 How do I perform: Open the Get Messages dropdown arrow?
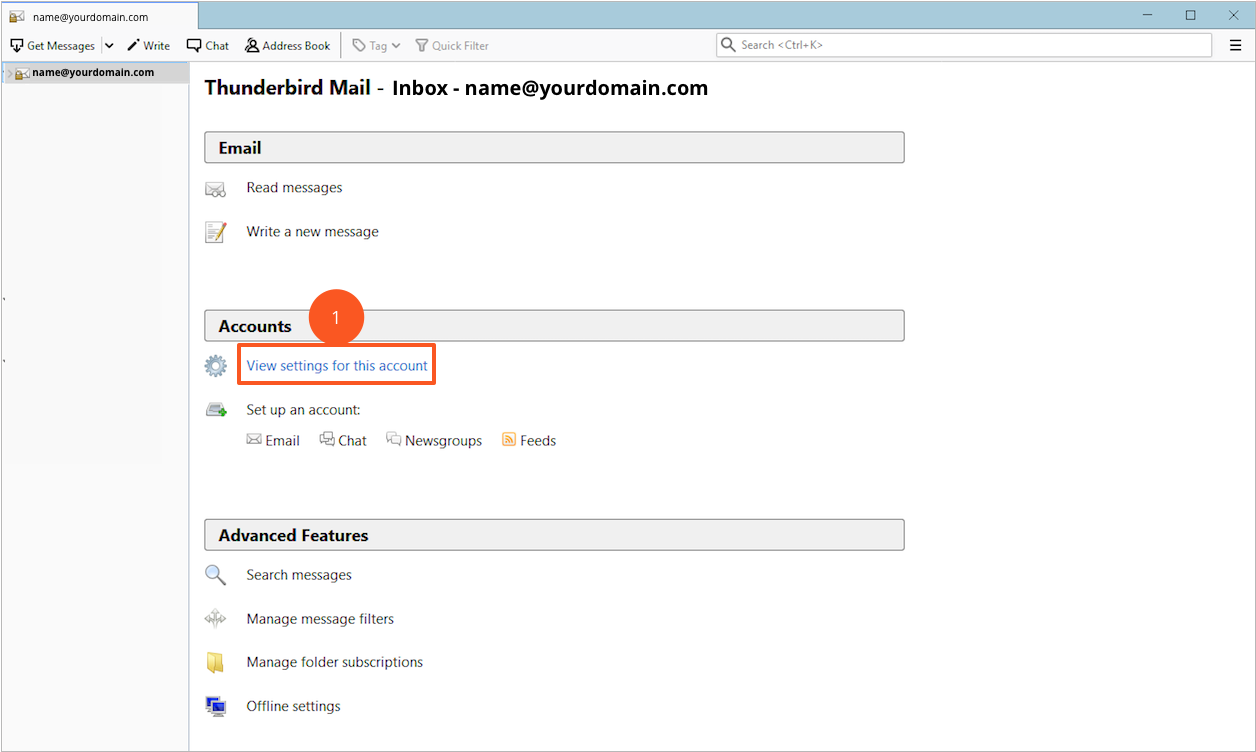coord(109,46)
